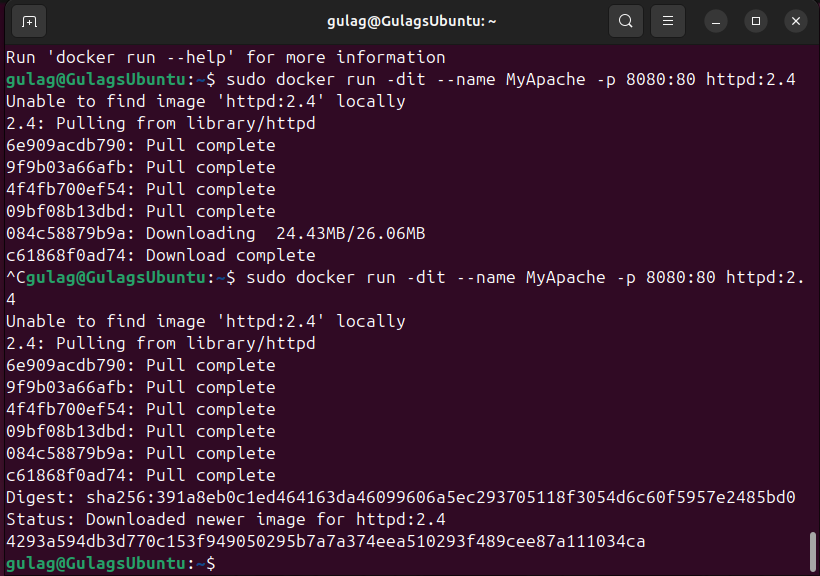Close the terminal window
The image size is (820, 576).
(795, 21)
